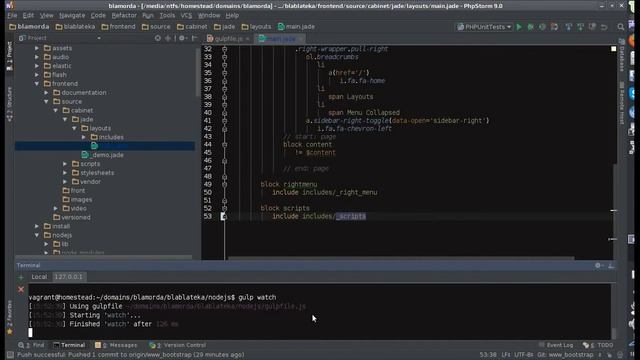
Task: Click the Collapse All icon in Project panel
Action: (168, 38)
